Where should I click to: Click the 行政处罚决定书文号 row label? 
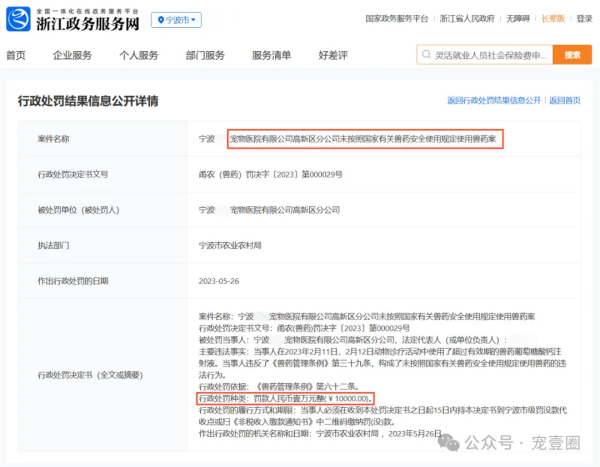[73, 175]
